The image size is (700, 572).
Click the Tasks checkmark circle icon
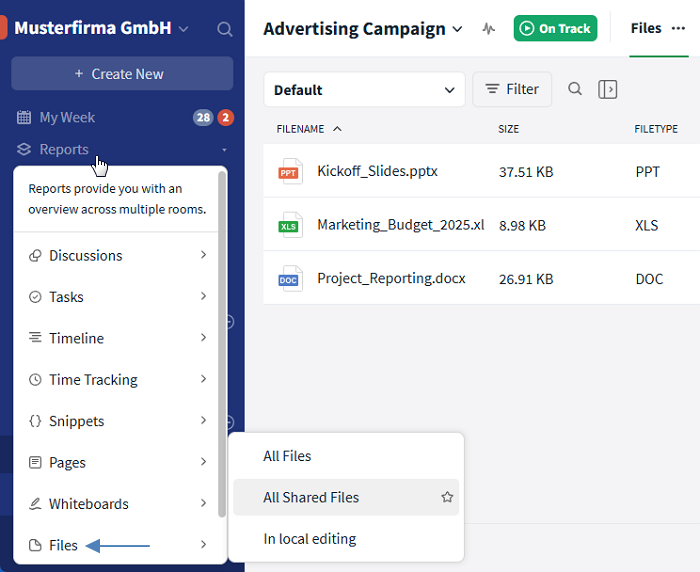[x=35, y=297]
